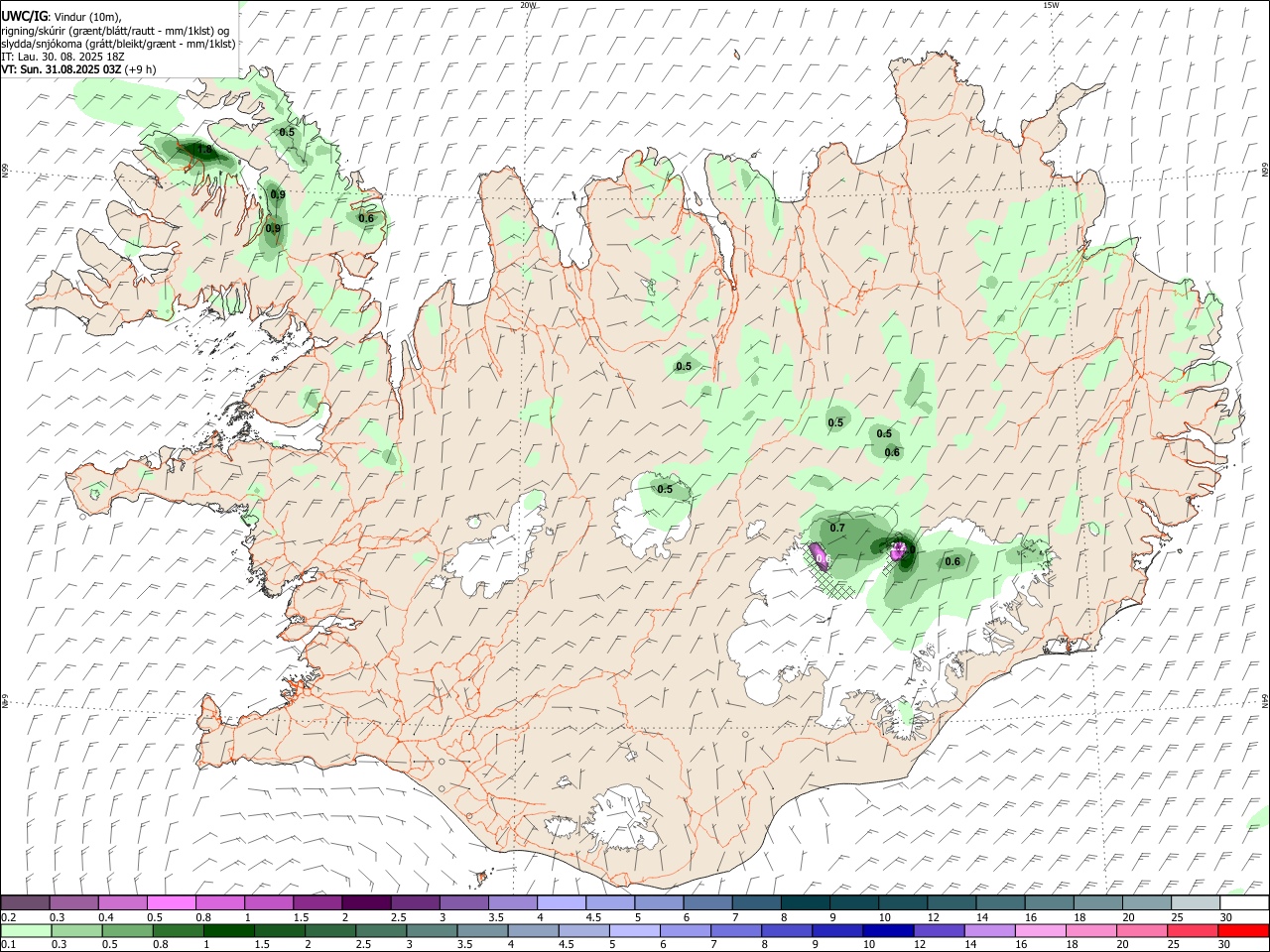This screenshot has width=1270, height=952.
Task: Click the dark green rain cell in the Westfjords
Action: tap(201, 151)
